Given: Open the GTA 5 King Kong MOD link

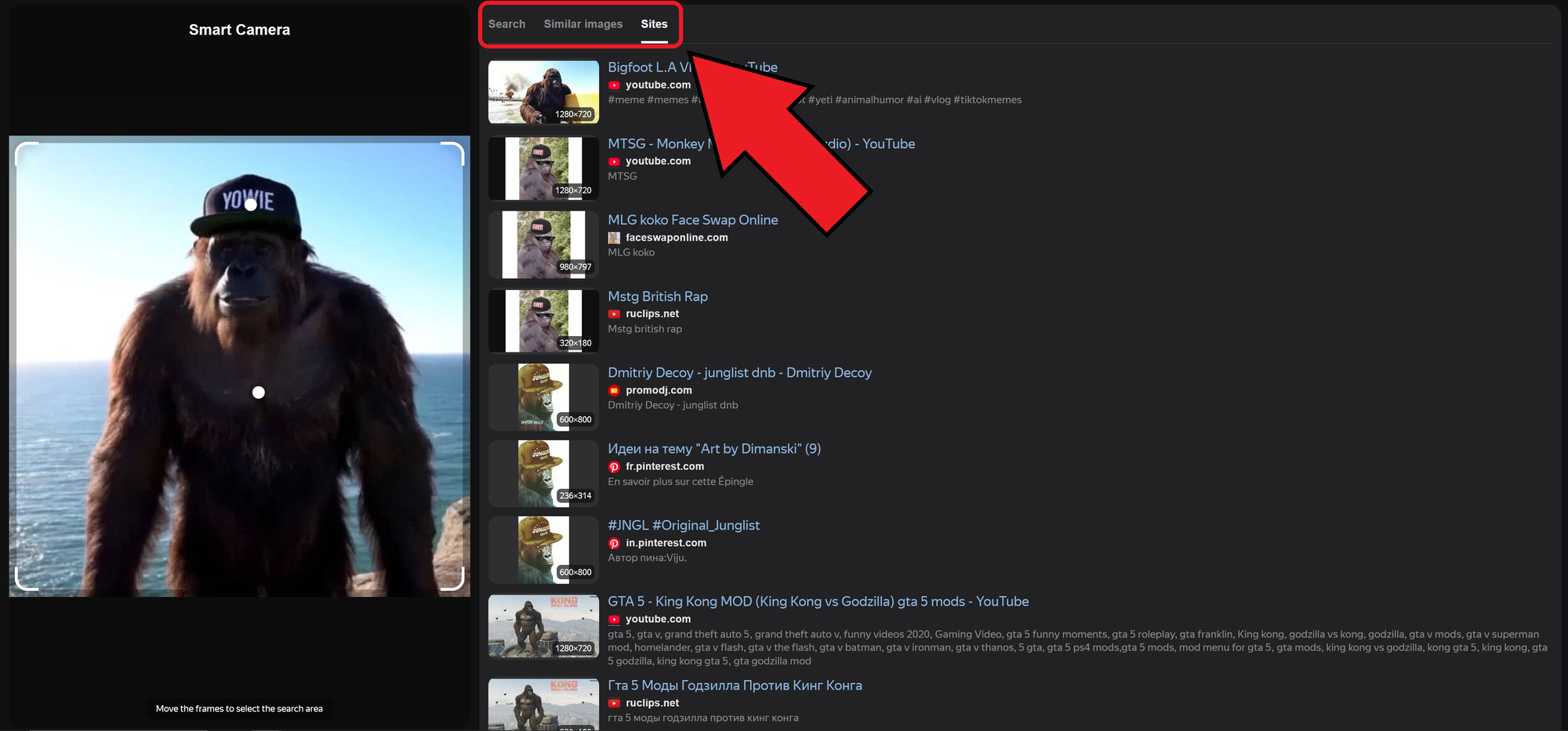Looking at the screenshot, I should click(x=818, y=601).
